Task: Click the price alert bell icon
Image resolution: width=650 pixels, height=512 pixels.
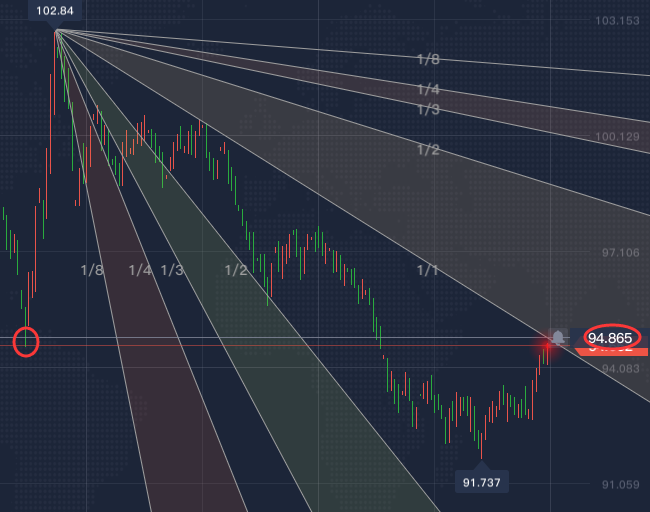Action: tap(558, 338)
